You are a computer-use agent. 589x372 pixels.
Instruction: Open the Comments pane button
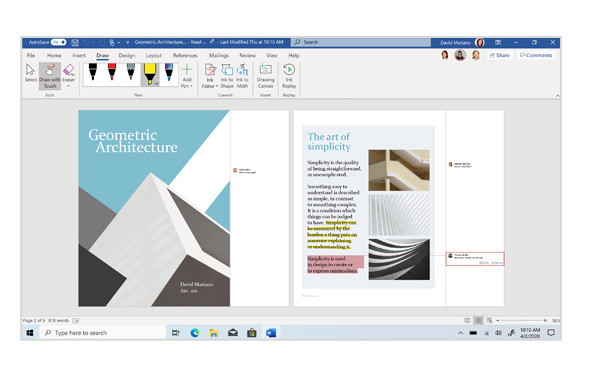point(536,55)
